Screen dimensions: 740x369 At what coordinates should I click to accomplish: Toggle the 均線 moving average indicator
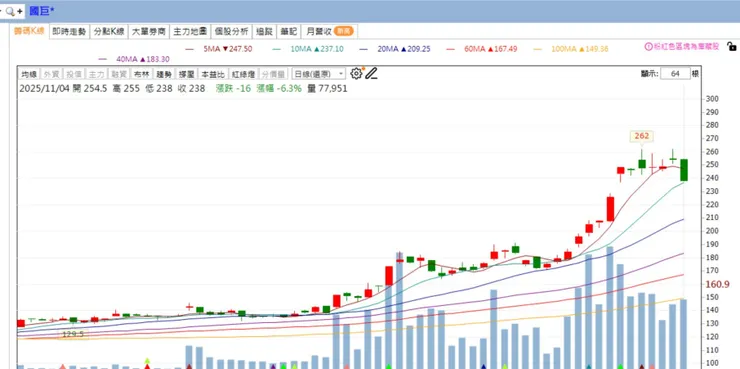[x=29, y=74]
